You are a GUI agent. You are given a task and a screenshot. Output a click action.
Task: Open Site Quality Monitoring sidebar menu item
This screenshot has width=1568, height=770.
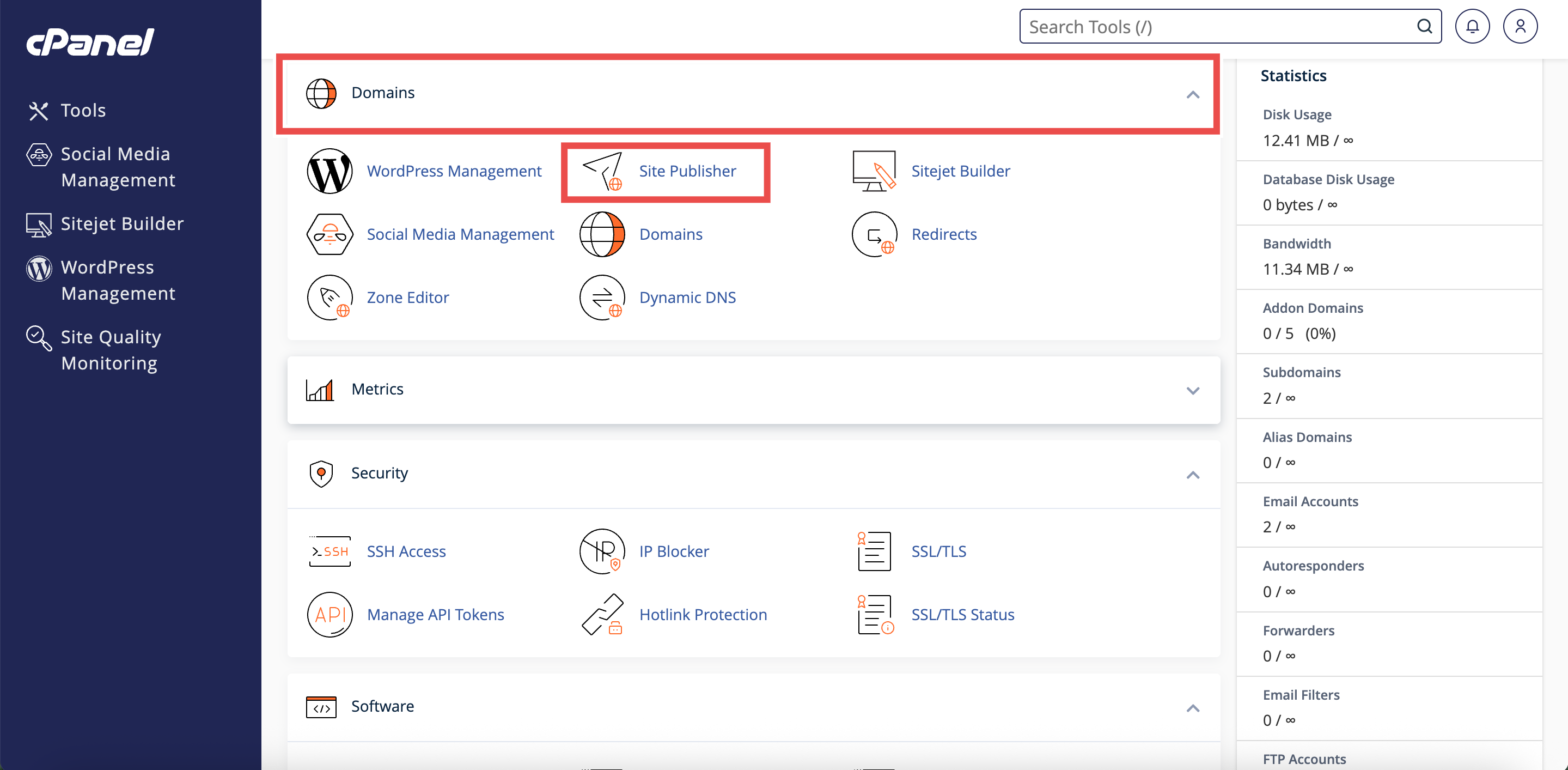[x=111, y=350]
